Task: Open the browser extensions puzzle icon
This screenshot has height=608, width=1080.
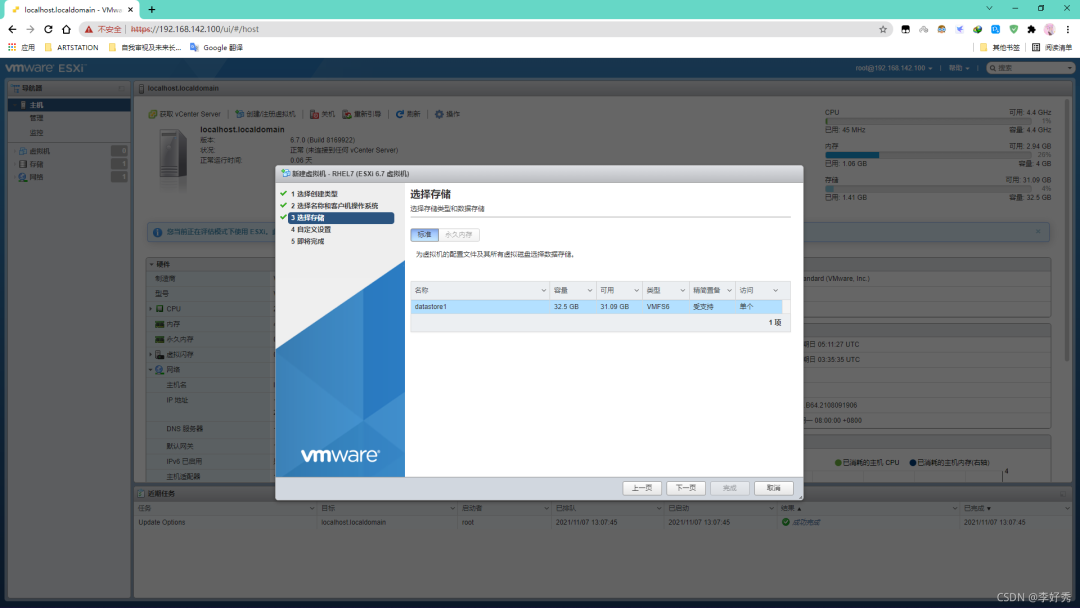Action: (1031, 29)
